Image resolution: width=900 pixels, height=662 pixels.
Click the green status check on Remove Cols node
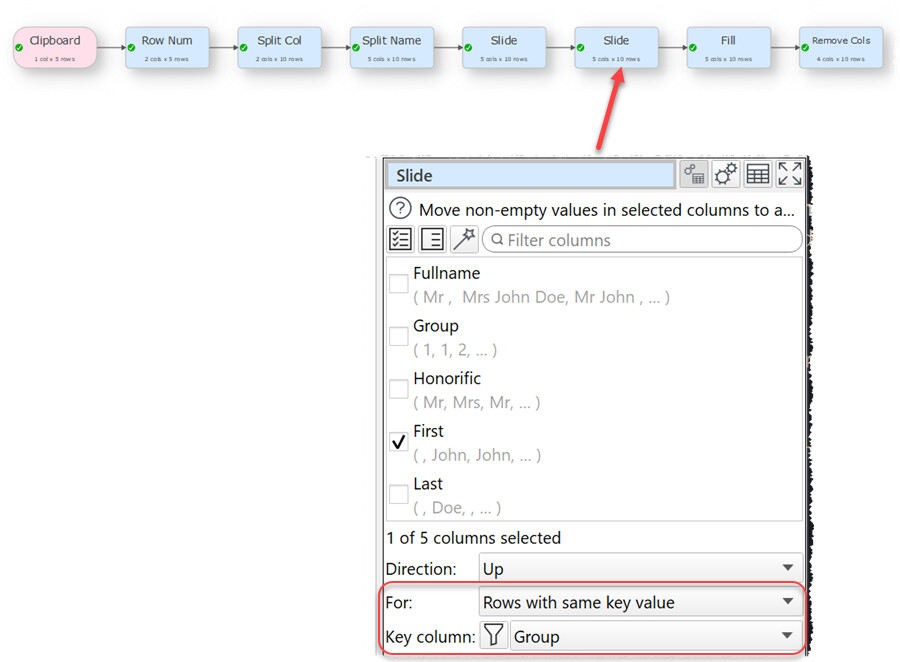805,48
